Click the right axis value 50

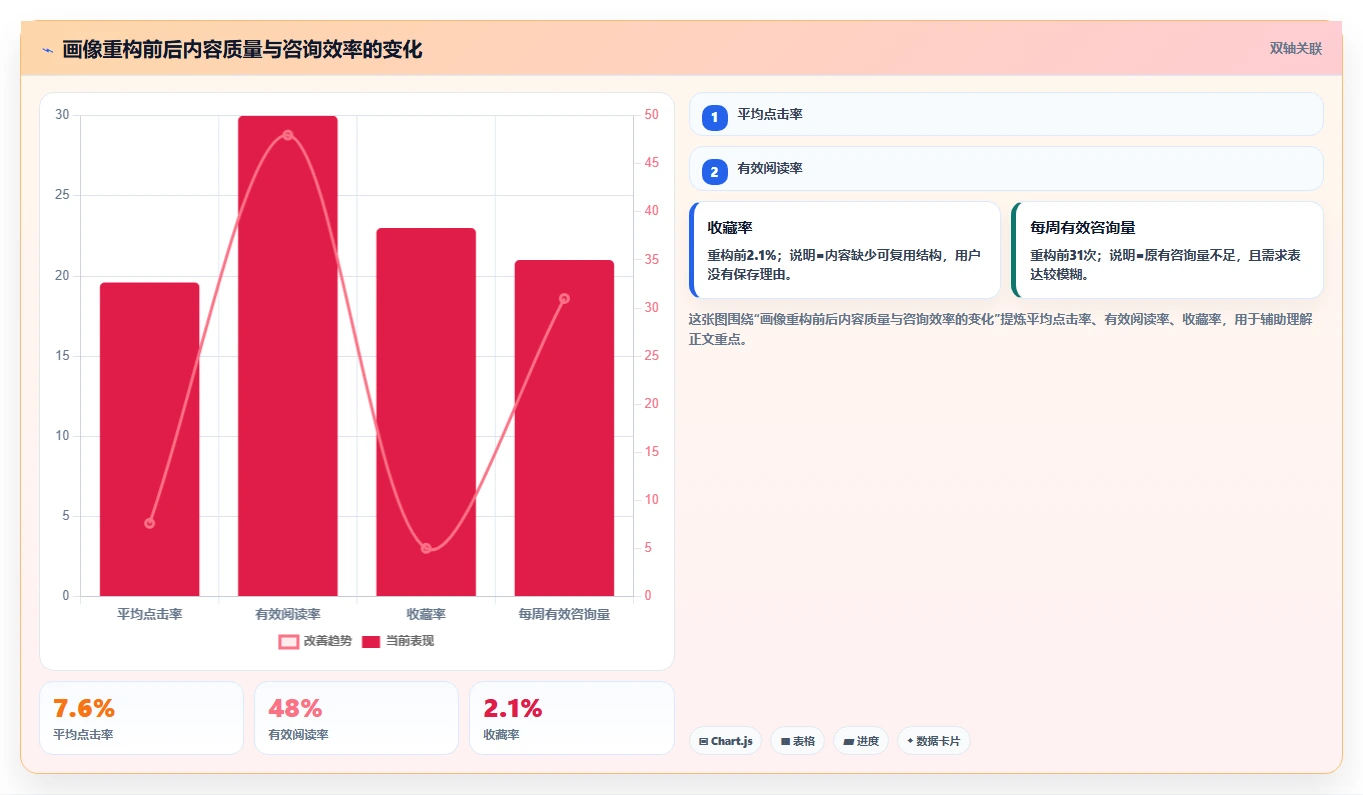651,115
